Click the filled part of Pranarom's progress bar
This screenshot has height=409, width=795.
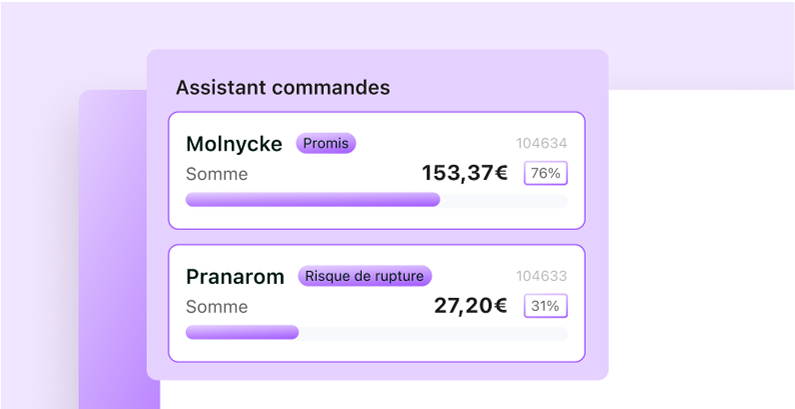(x=242, y=333)
